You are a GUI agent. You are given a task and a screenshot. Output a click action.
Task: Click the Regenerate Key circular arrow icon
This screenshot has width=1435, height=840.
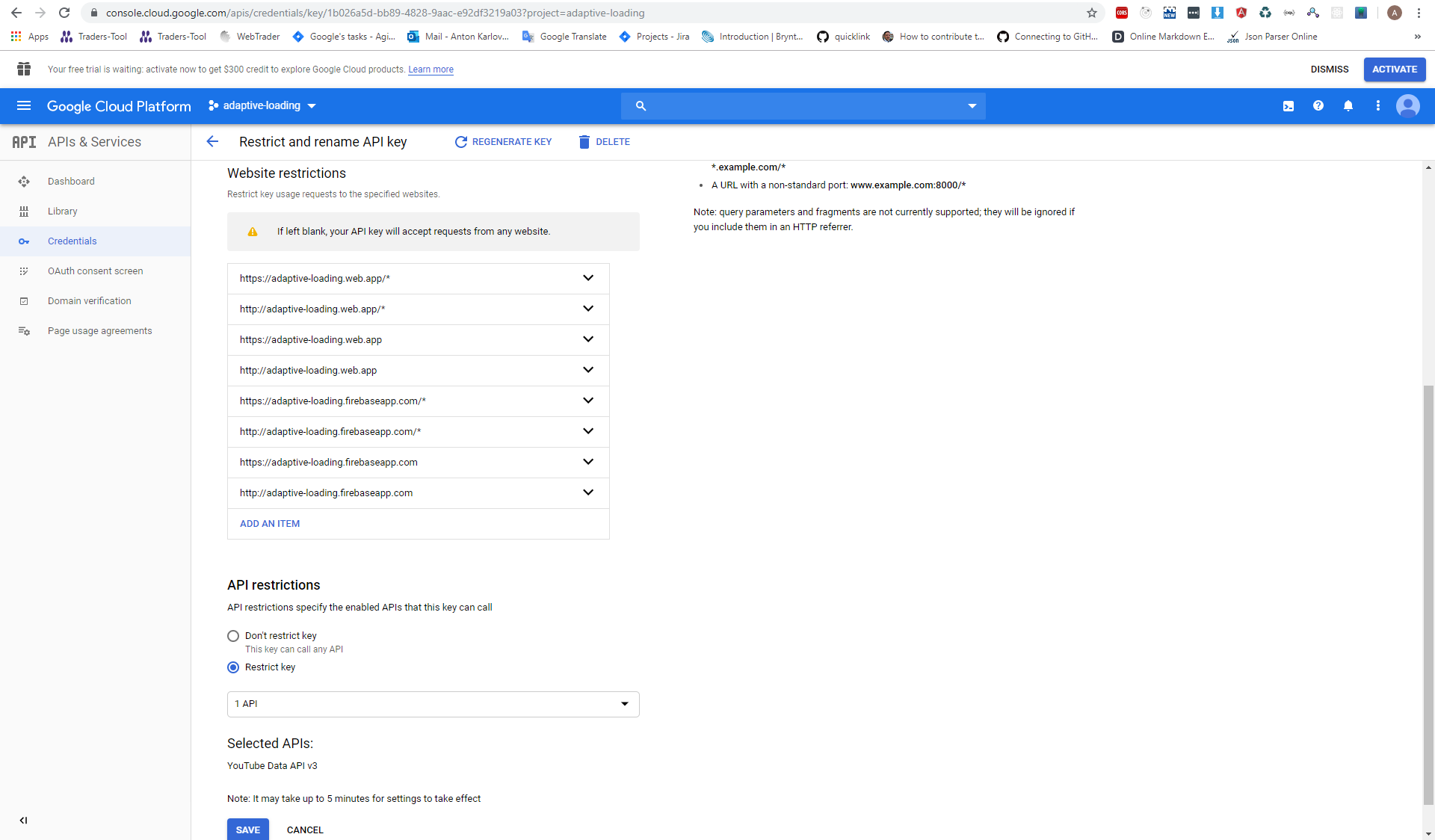461,142
